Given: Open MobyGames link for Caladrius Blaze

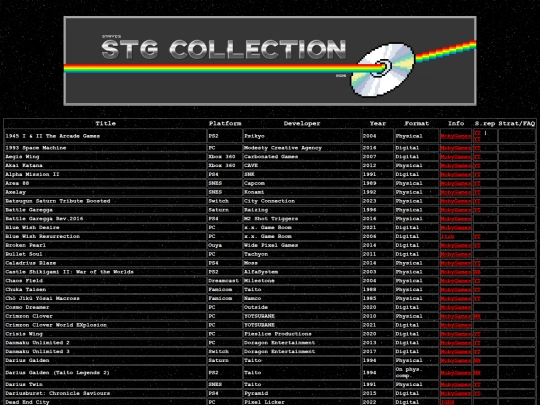Looking at the screenshot, I should click(x=456, y=263).
